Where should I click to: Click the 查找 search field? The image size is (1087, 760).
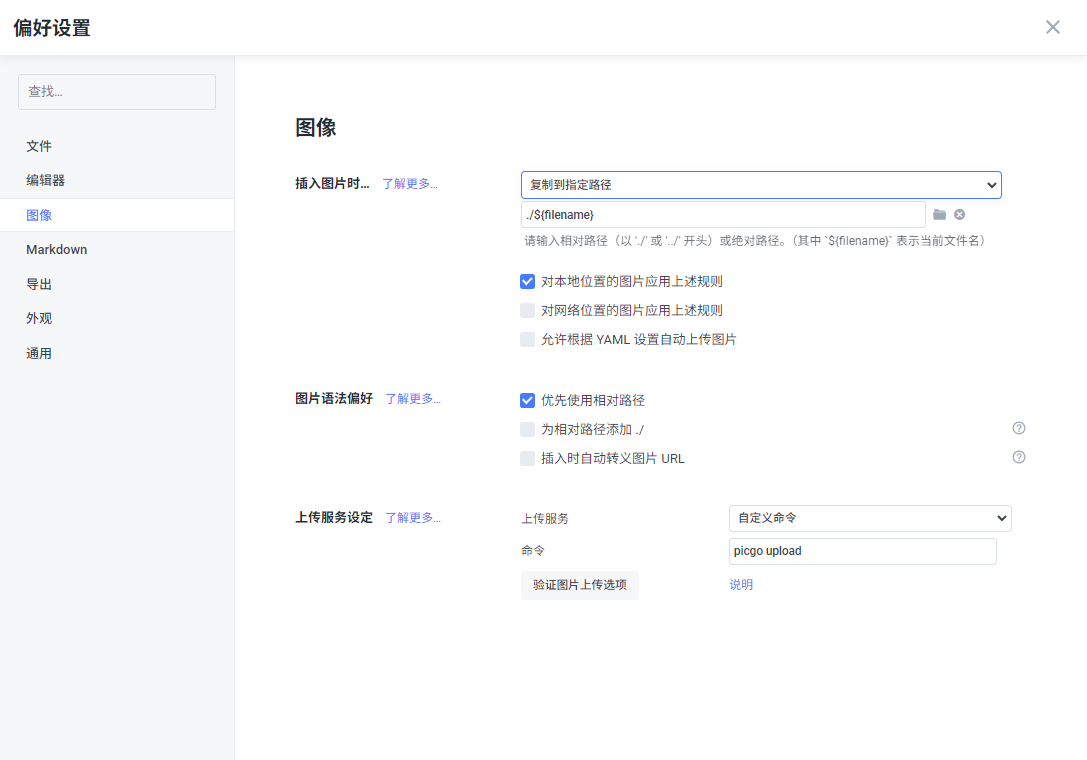(x=117, y=92)
